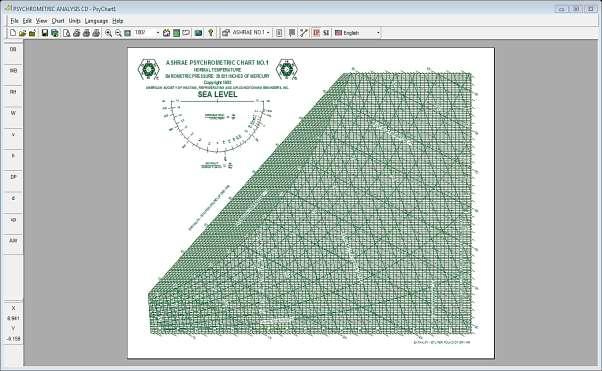
Task: Click right ASHRAE logo on chart
Action: 286,70
